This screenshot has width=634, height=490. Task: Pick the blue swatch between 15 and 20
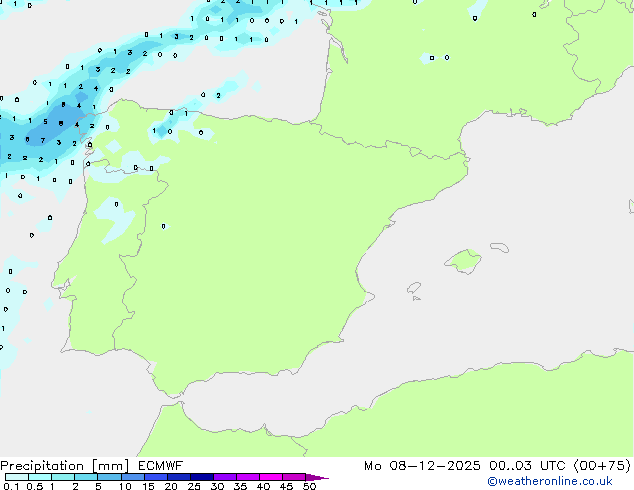(x=155, y=477)
